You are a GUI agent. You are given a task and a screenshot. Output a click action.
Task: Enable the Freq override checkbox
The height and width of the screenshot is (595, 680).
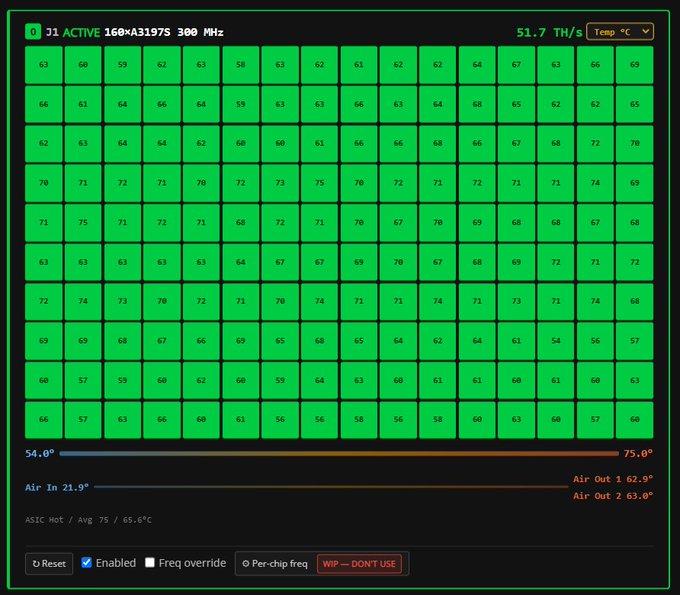(x=150, y=562)
